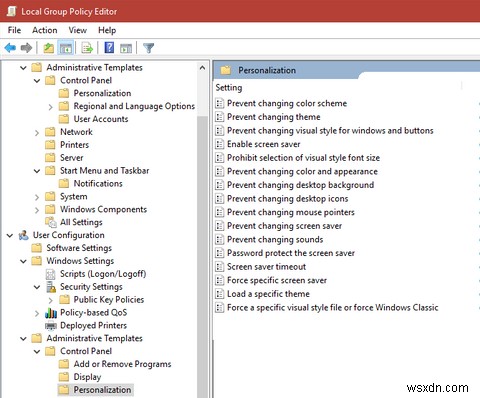Open the View menu
Screen dimensions: 480x398
(x=78, y=30)
